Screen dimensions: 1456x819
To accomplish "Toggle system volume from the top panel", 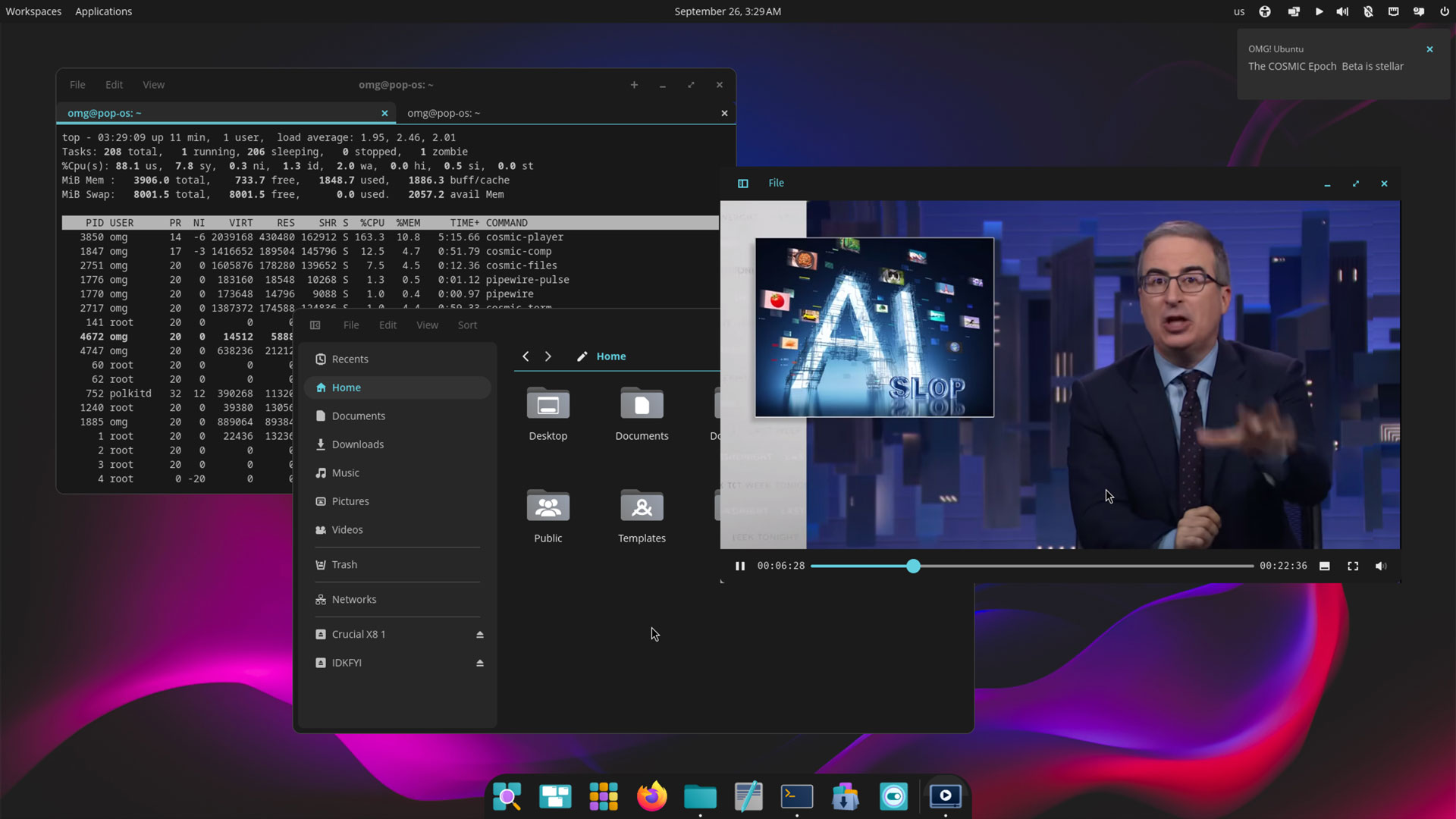I will coord(1342,11).
